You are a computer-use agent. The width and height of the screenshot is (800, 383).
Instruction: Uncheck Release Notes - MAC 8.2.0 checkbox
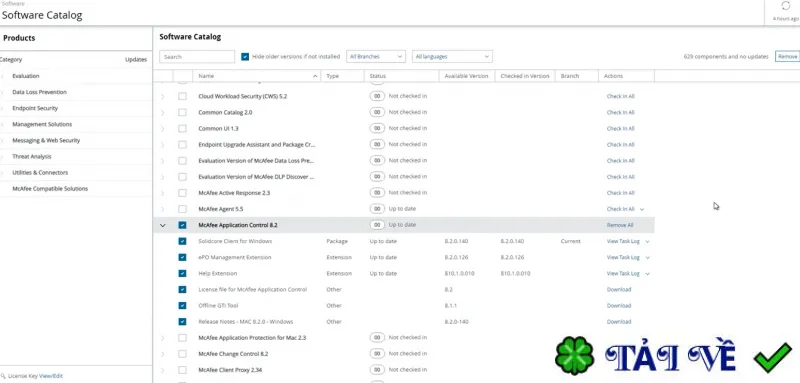(182, 322)
